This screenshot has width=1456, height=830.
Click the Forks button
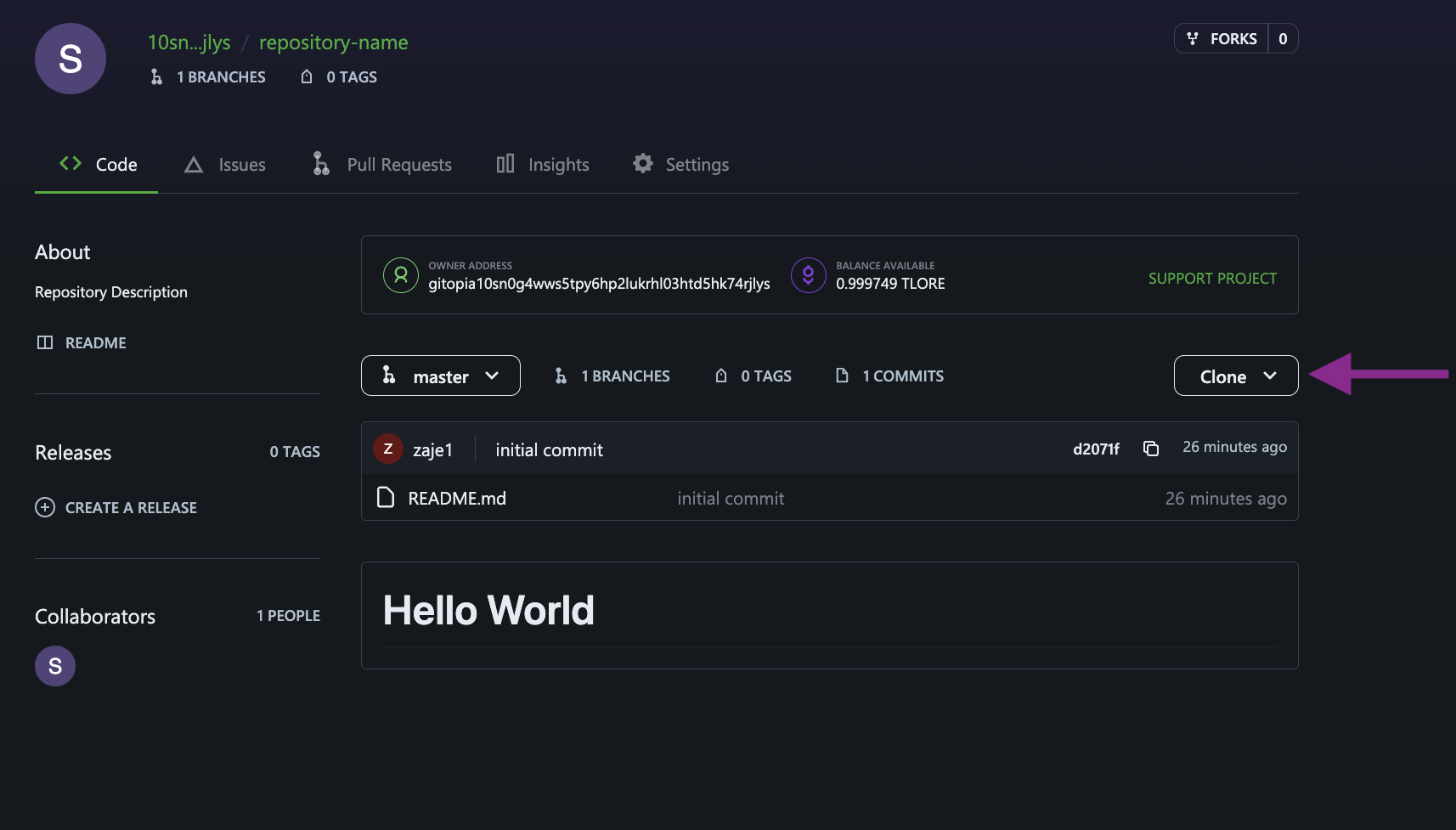1222,39
